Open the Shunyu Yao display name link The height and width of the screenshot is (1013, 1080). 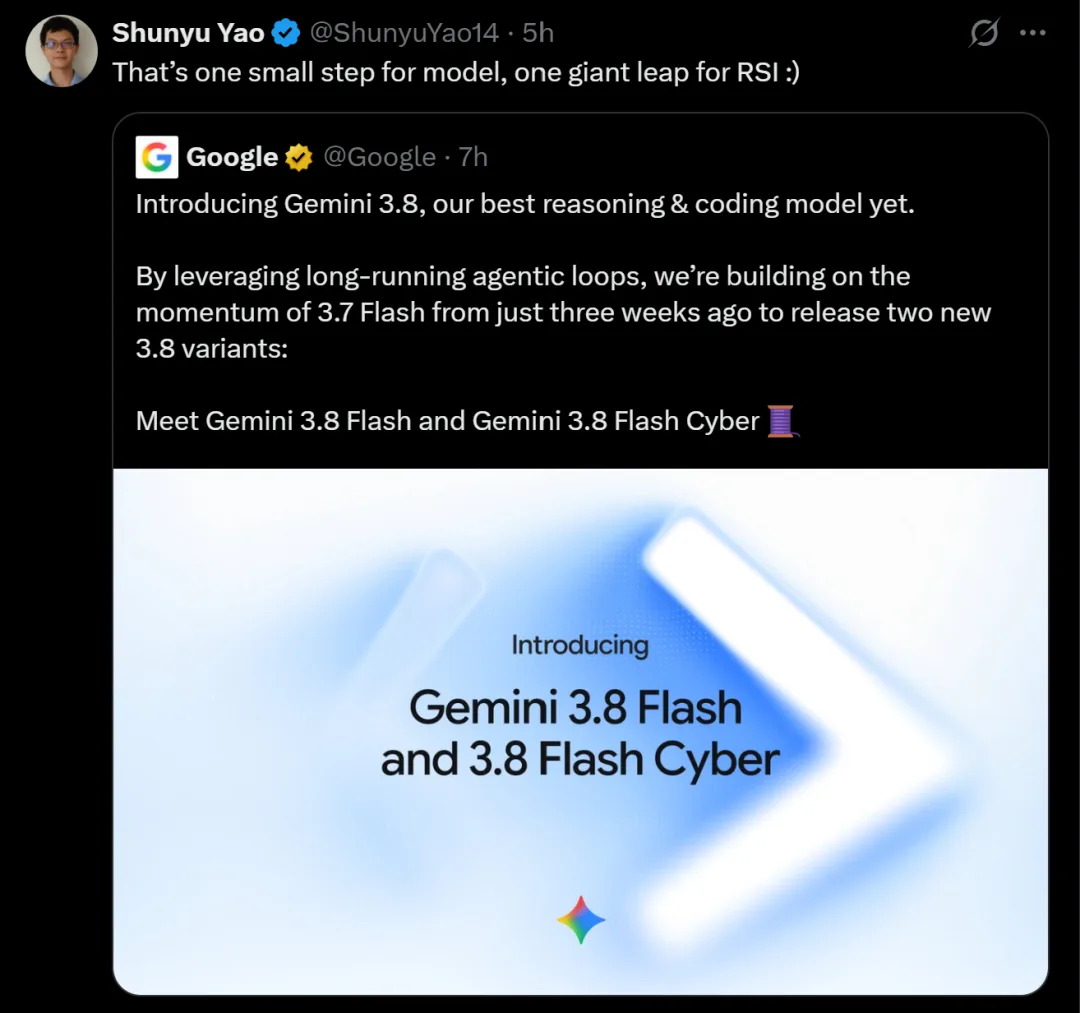(188, 33)
